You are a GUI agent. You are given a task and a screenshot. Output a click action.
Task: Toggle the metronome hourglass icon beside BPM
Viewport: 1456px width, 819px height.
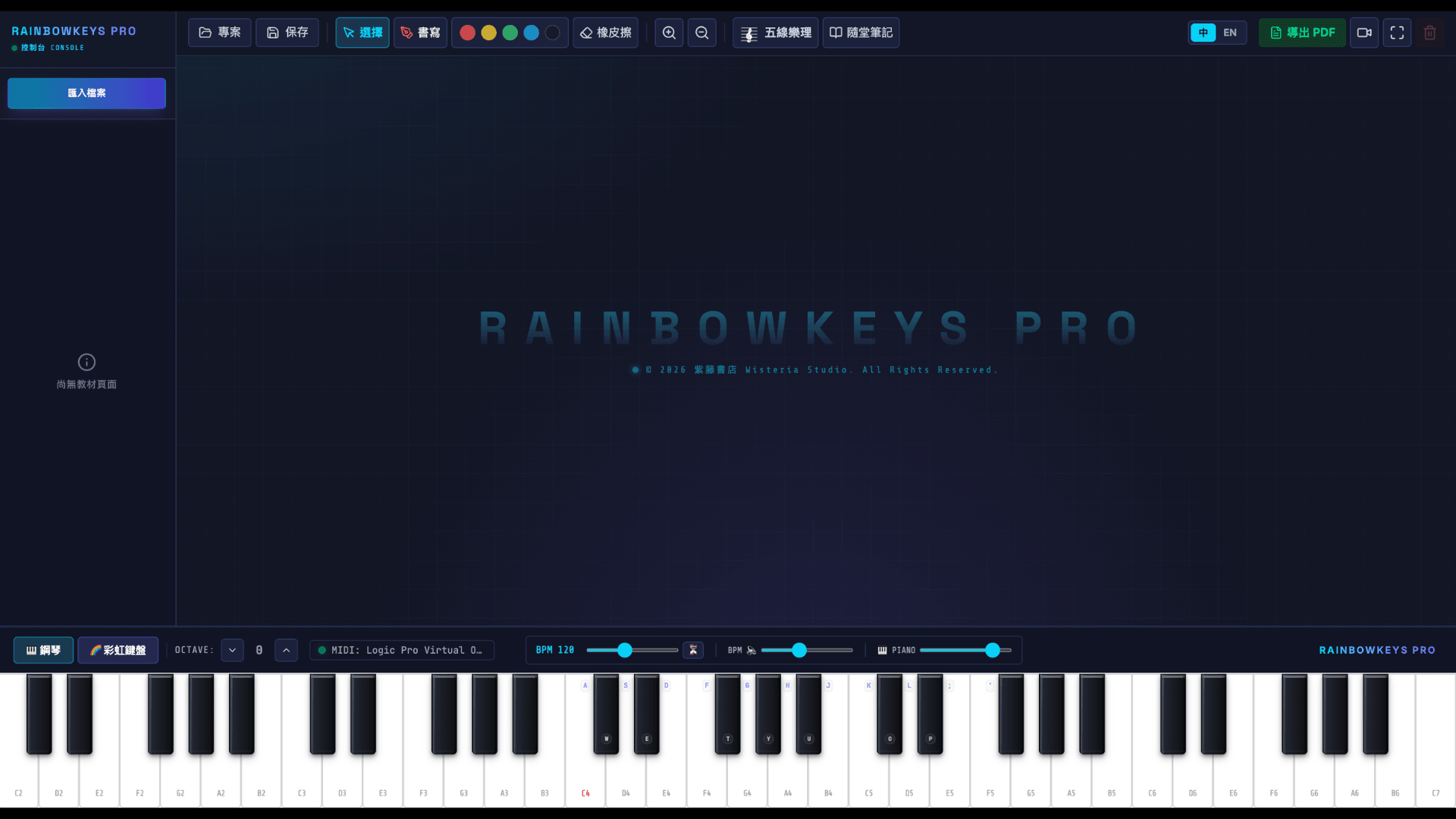pyautogui.click(x=693, y=650)
